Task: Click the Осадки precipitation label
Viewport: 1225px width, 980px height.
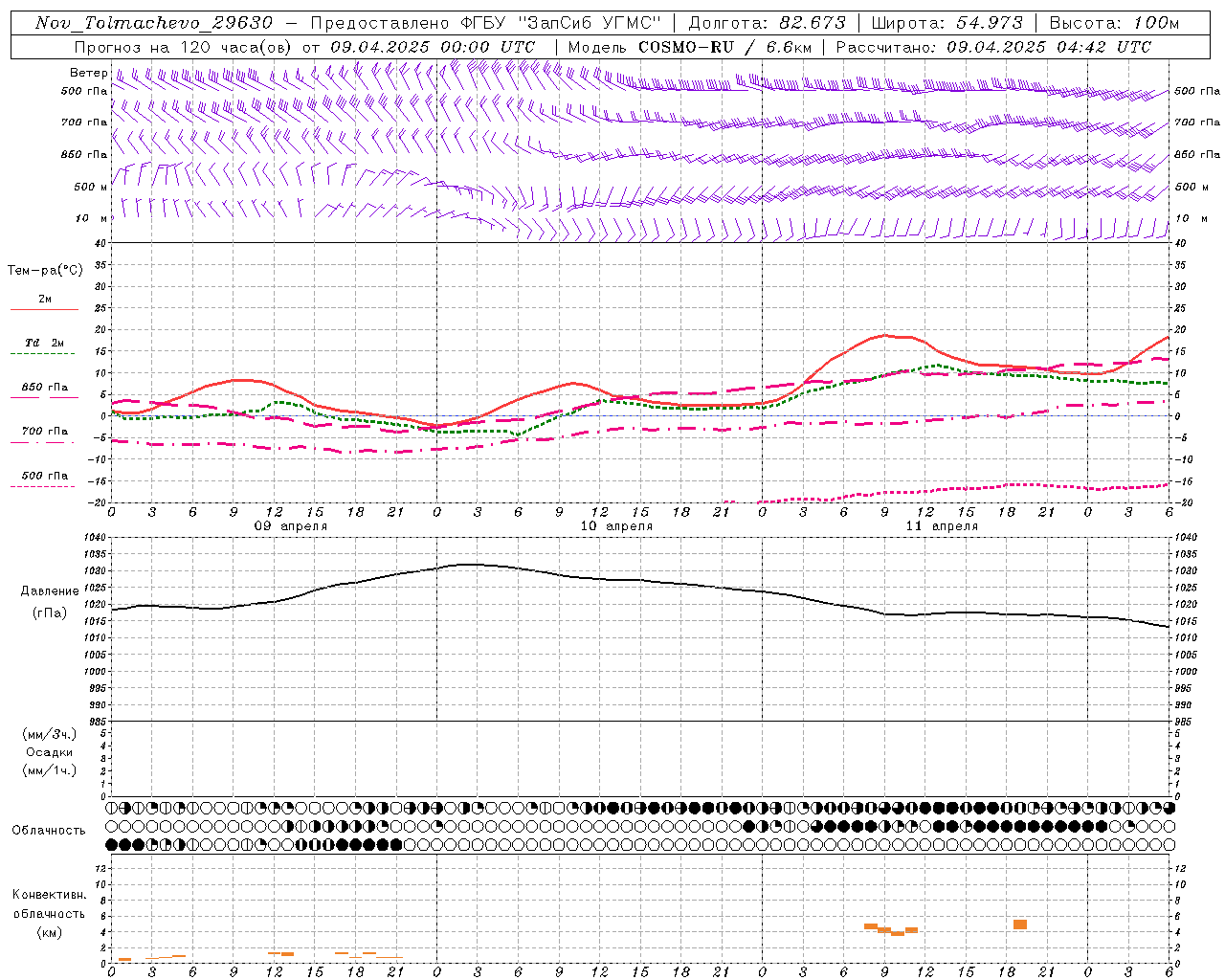Action: (49, 752)
